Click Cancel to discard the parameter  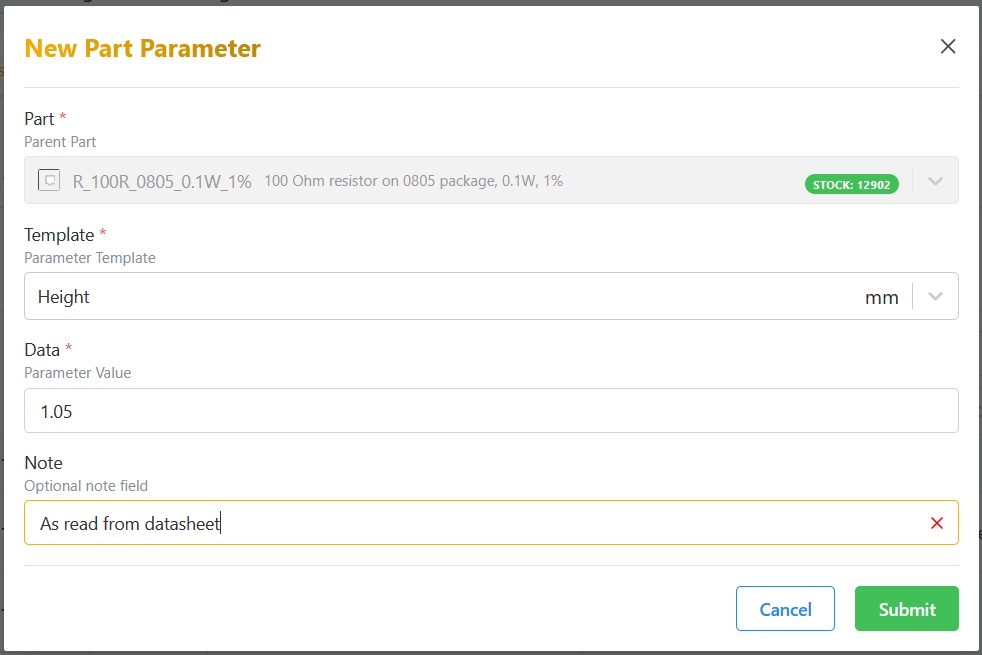click(785, 608)
